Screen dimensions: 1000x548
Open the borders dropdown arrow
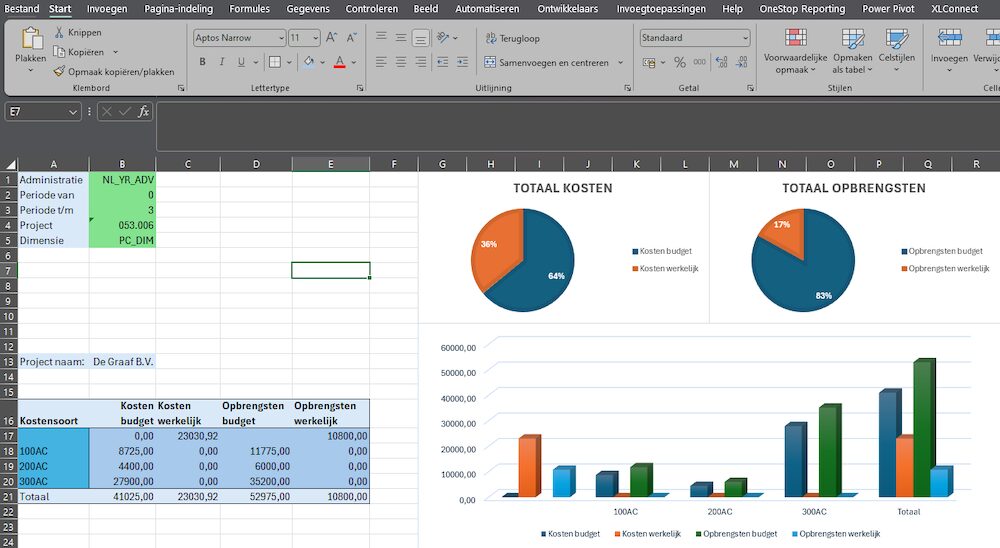point(289,63)
